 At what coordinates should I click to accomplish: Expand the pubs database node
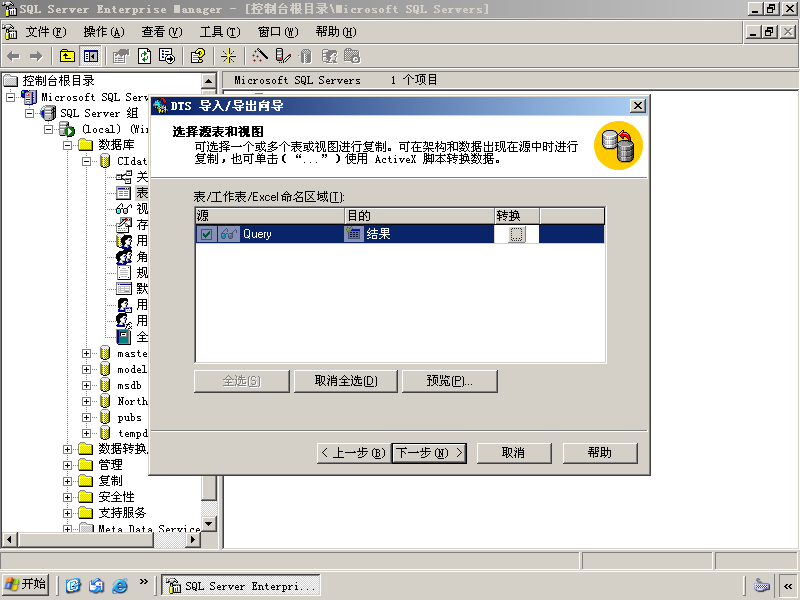[x=87, y=417]
